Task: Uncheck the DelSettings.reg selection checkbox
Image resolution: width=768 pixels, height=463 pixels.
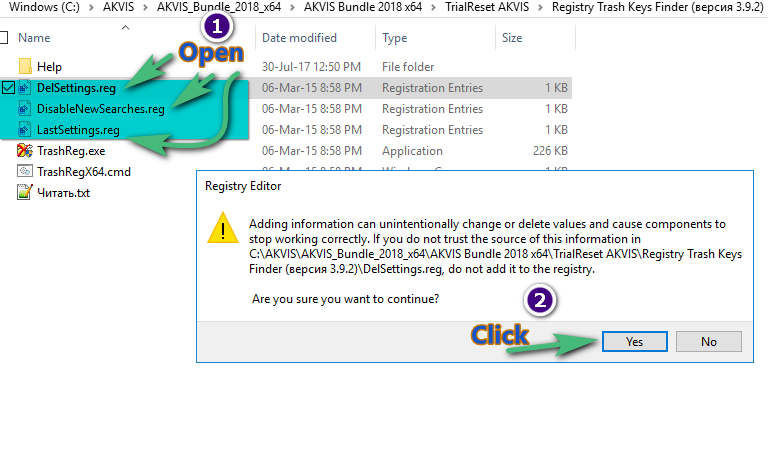Action: coord(8,88)
